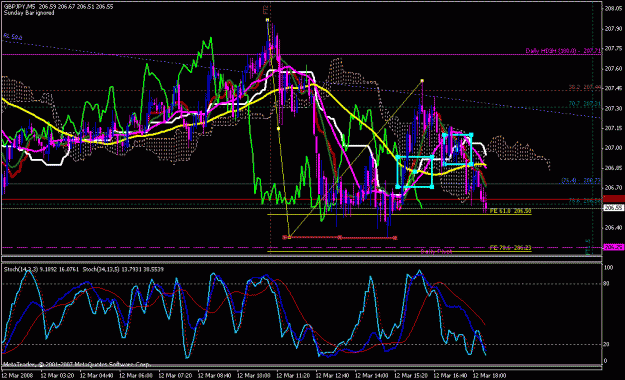Select the yellow anchor point at the chart peak
625x380 pixels.
click(x=267, y=20)
